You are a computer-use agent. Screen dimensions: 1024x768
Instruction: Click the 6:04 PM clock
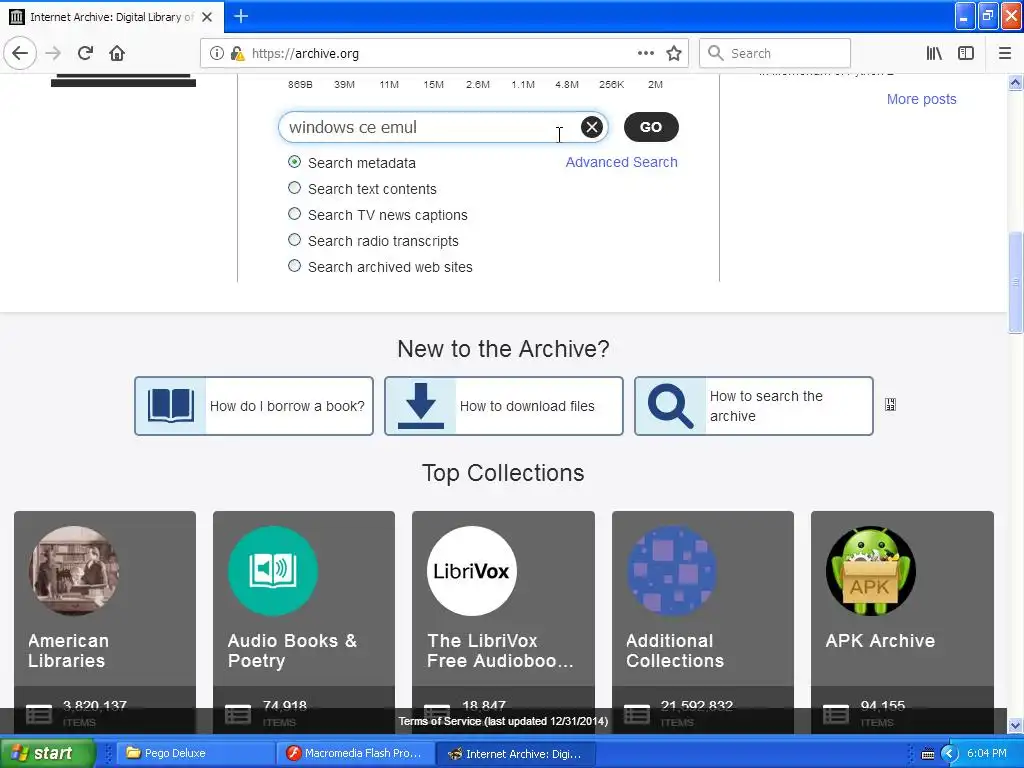coord(986,754)
